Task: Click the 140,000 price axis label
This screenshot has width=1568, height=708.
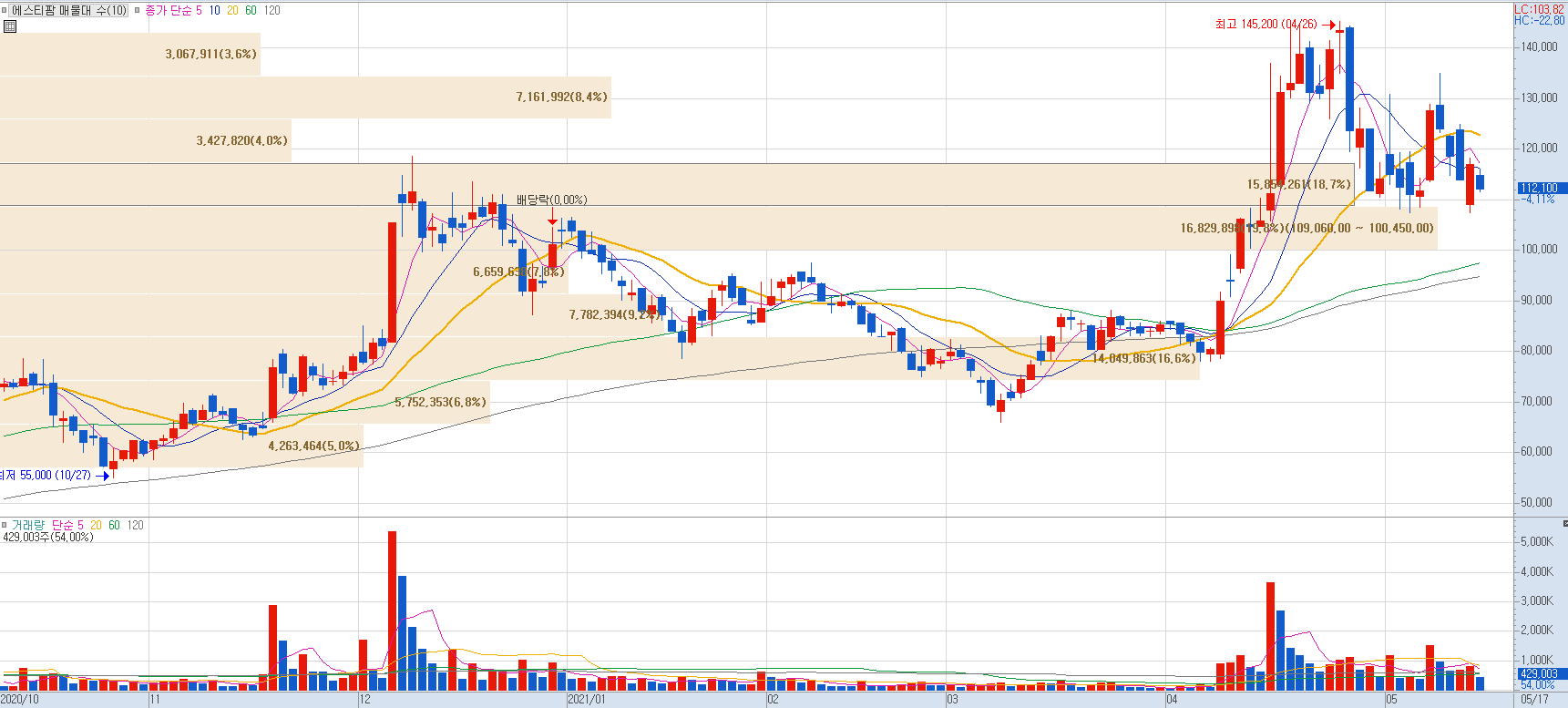Action: pos(1539,46)
